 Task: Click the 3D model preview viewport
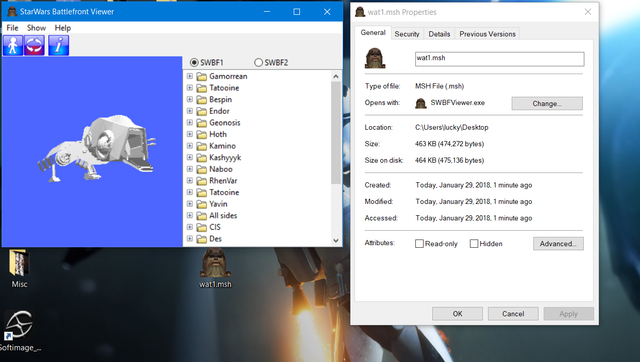coord(92,151)
